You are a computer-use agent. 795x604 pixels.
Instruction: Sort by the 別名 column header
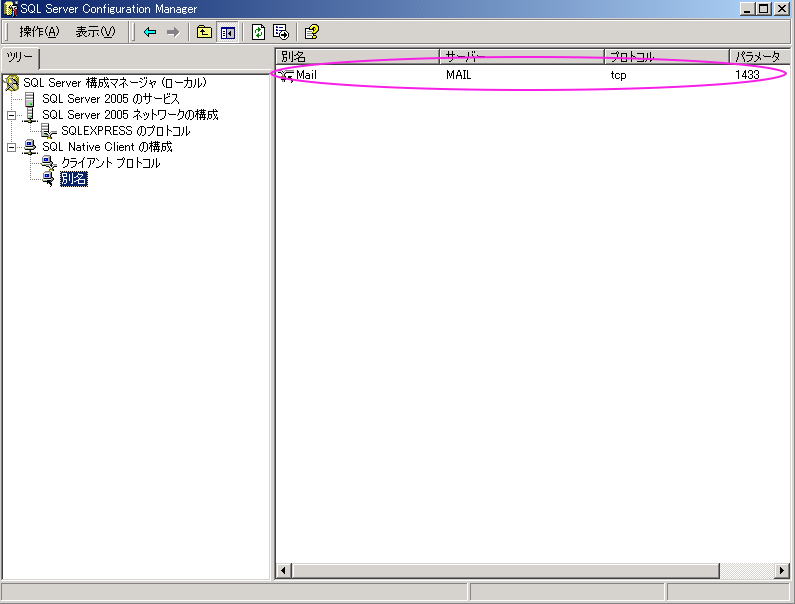coord(356,57)
